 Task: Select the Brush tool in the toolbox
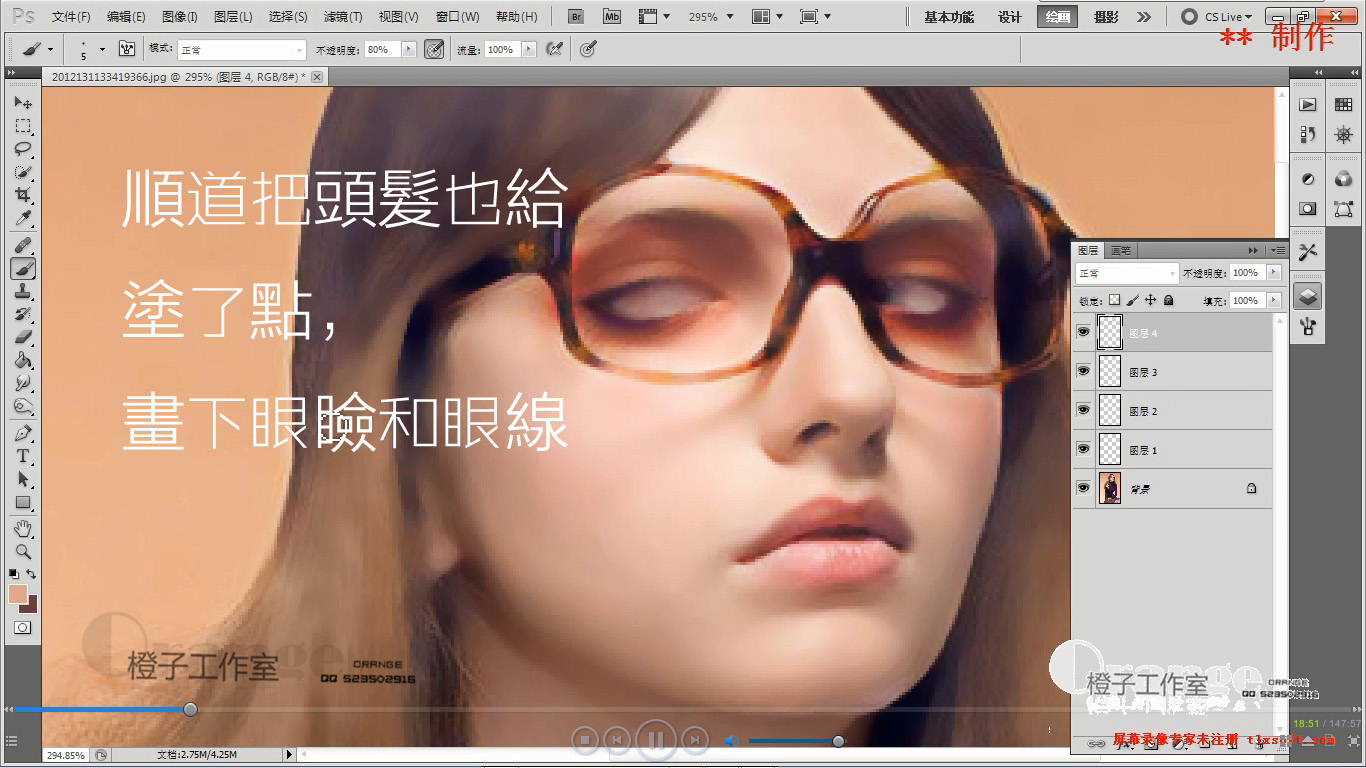23,269
